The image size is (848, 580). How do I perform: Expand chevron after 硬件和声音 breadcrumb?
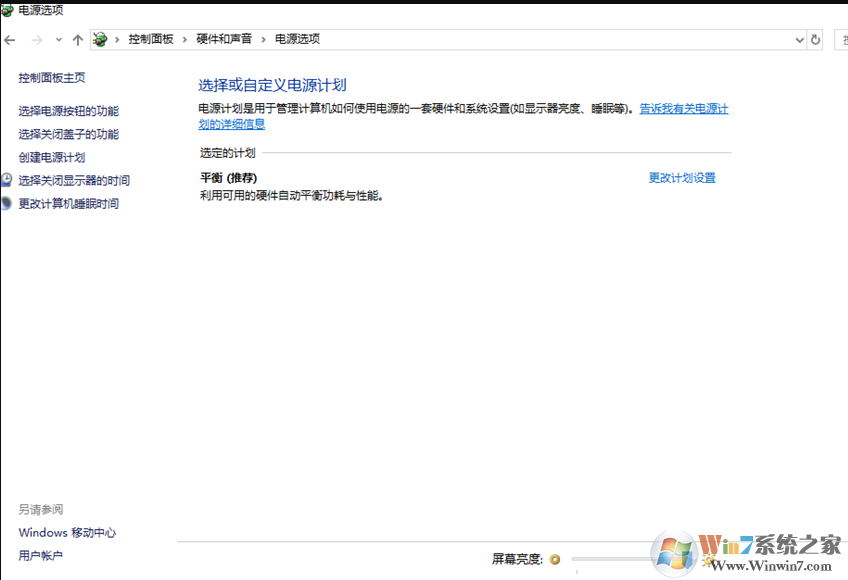click(264, 39)
